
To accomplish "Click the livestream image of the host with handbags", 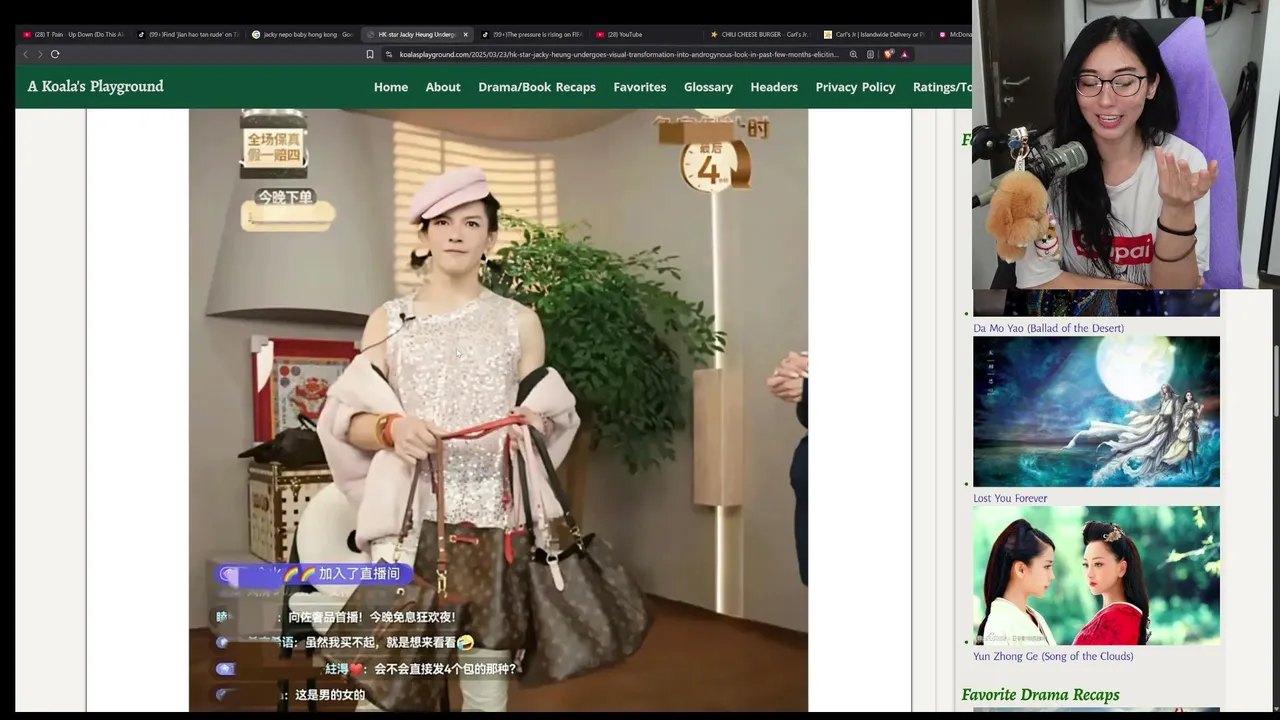I will (498, 410).
